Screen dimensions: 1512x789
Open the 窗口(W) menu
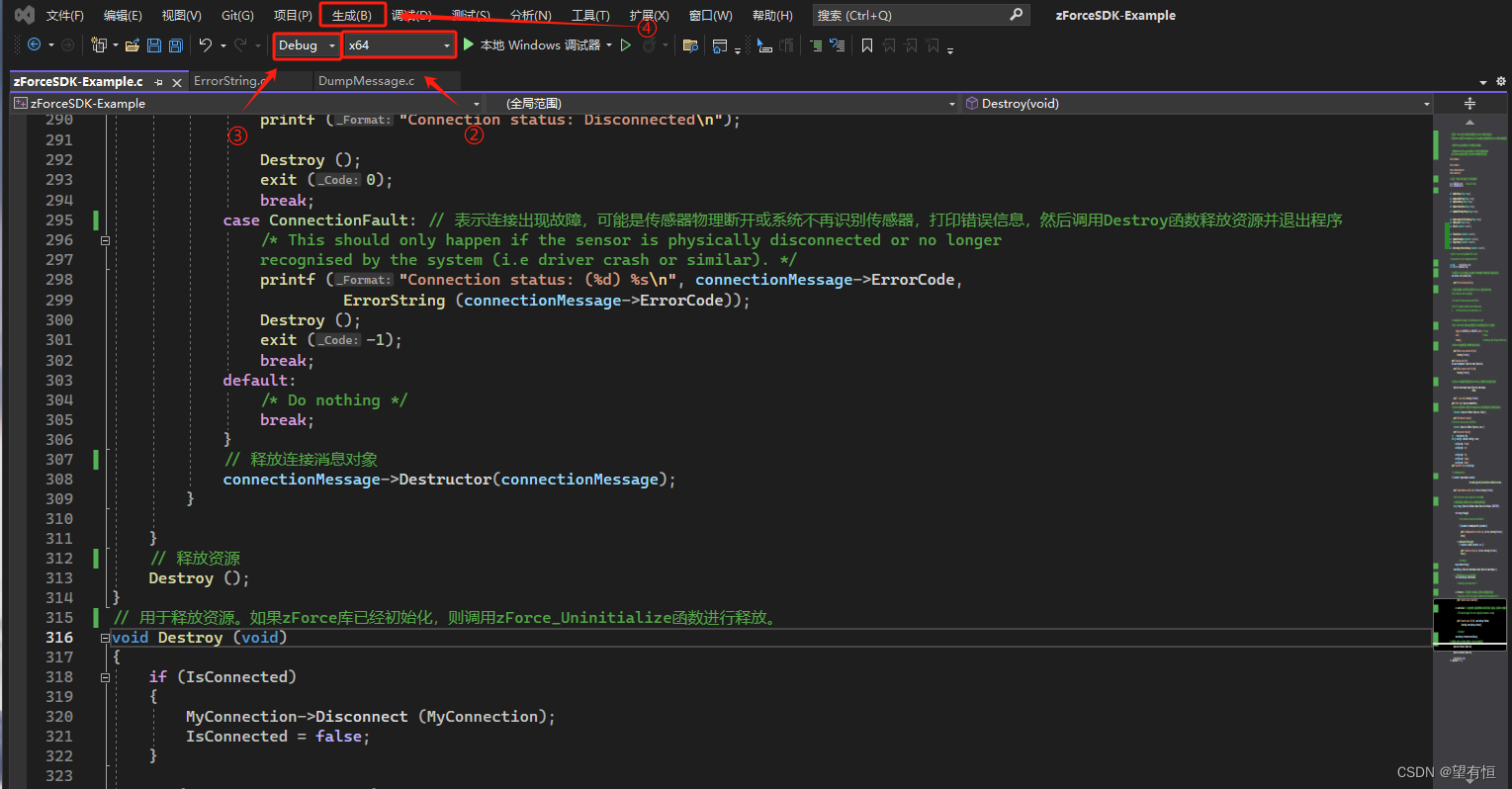coord(711,15)
